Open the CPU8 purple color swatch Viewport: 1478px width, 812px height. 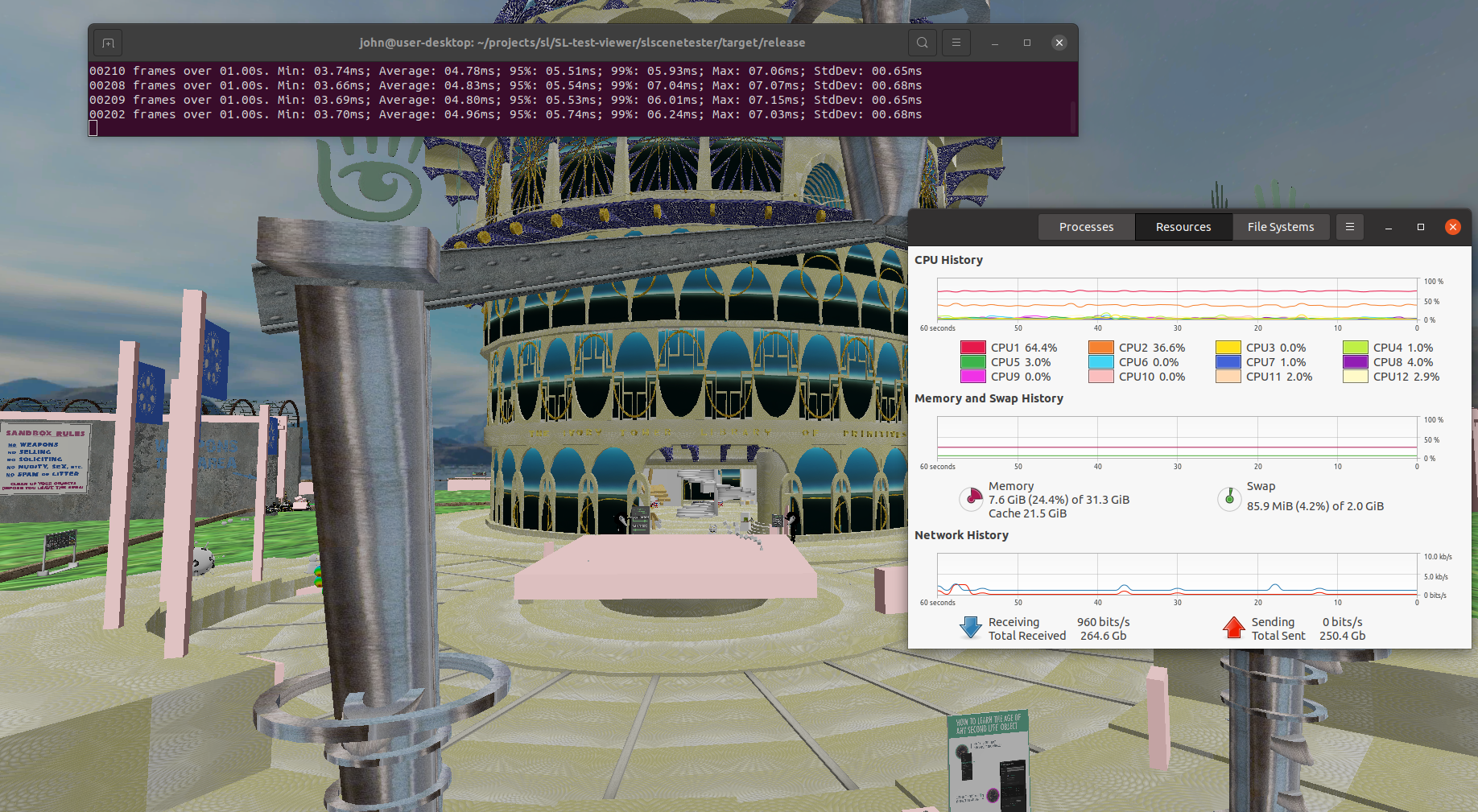1356,362
